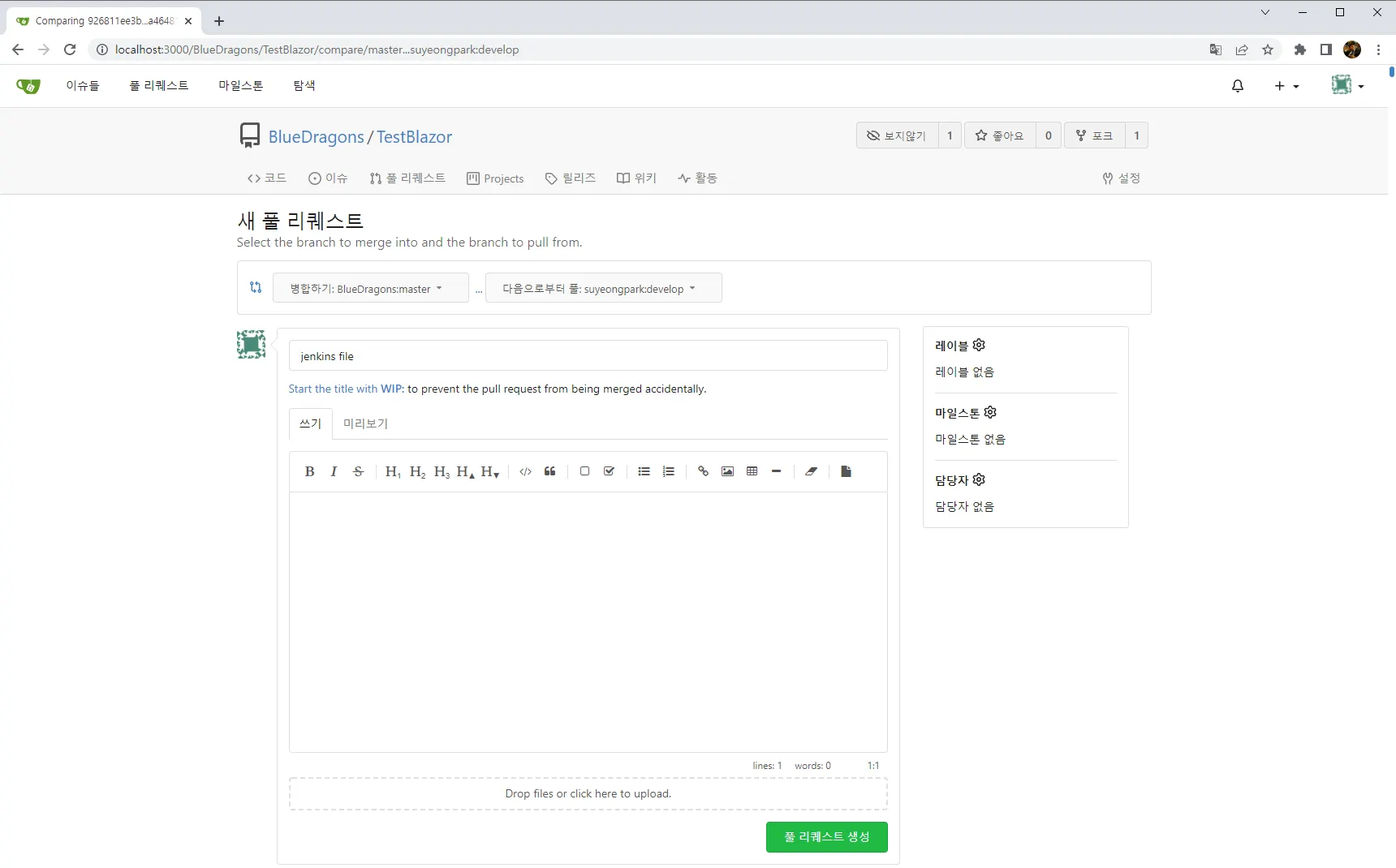Click the Drop files upload area
This screenshot has height=868, width=1396.
pos(588,793)
